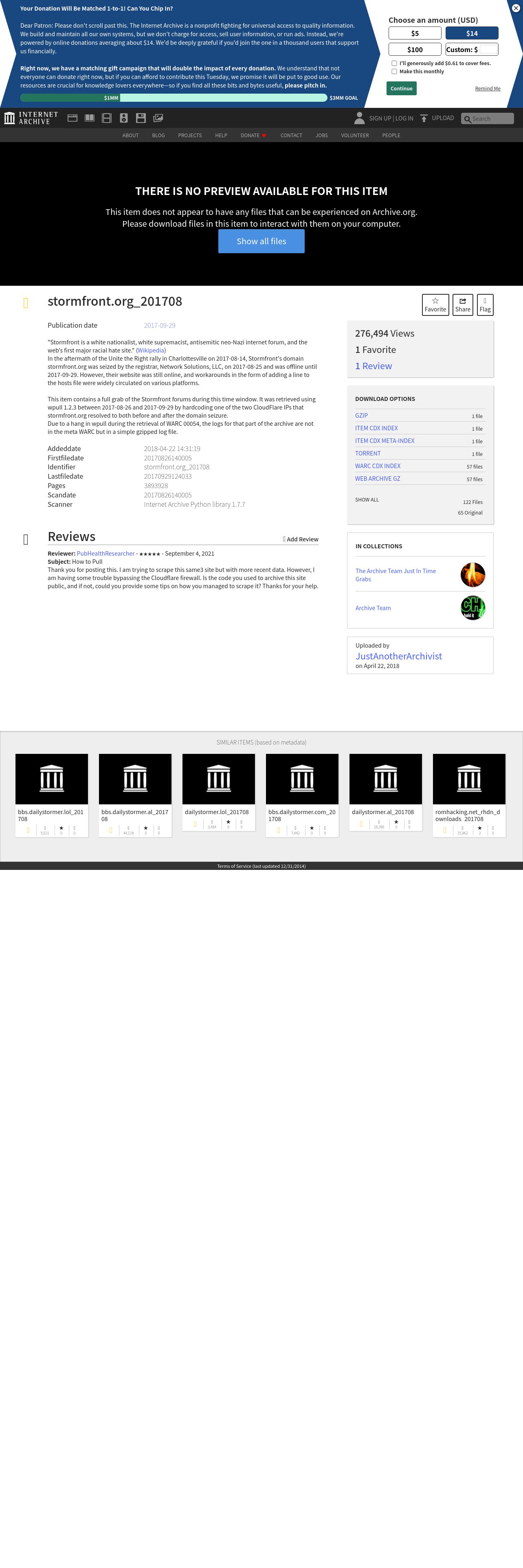523x1568 pixels.
Task: Open dailystormer.lol_201708 similar item thumbnail
Action: (219, 779)
